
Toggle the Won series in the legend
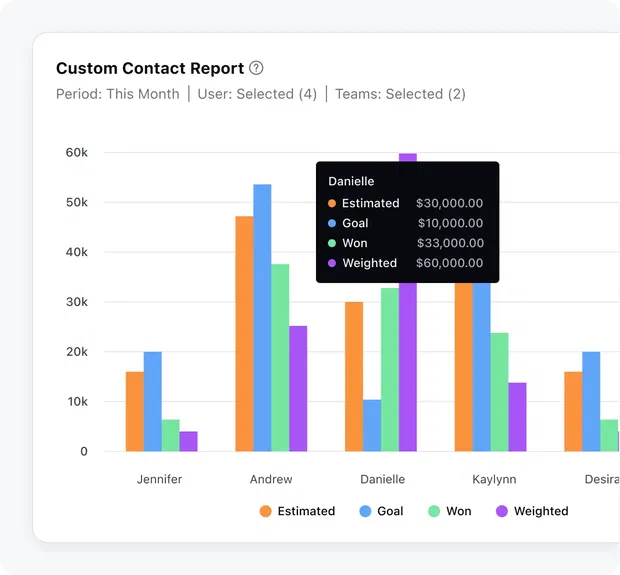450,511
